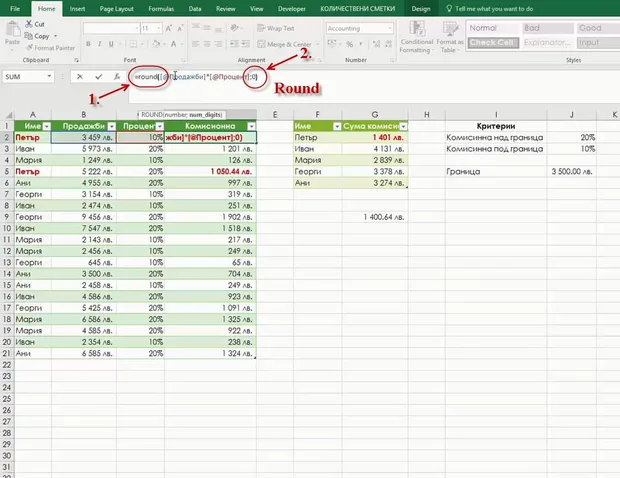Image resolution: width=620 pixels, height=478 pixels.
Task: Open the Accounting number format dropdown
Action: pos(390,28)
